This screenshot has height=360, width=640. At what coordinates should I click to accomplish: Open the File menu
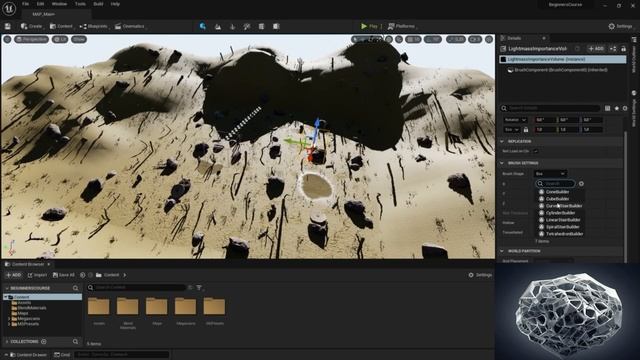click(x=25, y=4)
